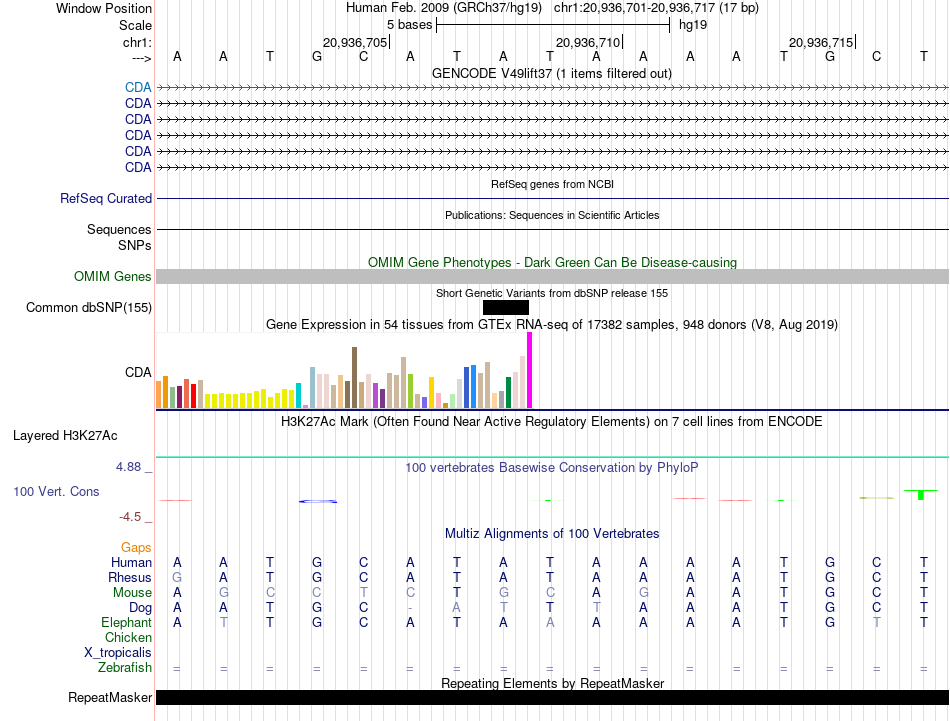Open the GTEx Gene Expression track title
950x721 pixels.
552,324
